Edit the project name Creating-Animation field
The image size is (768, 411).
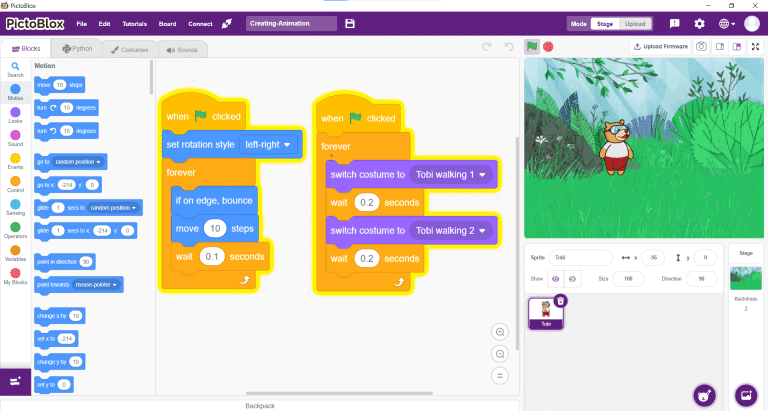coord(291,24)
